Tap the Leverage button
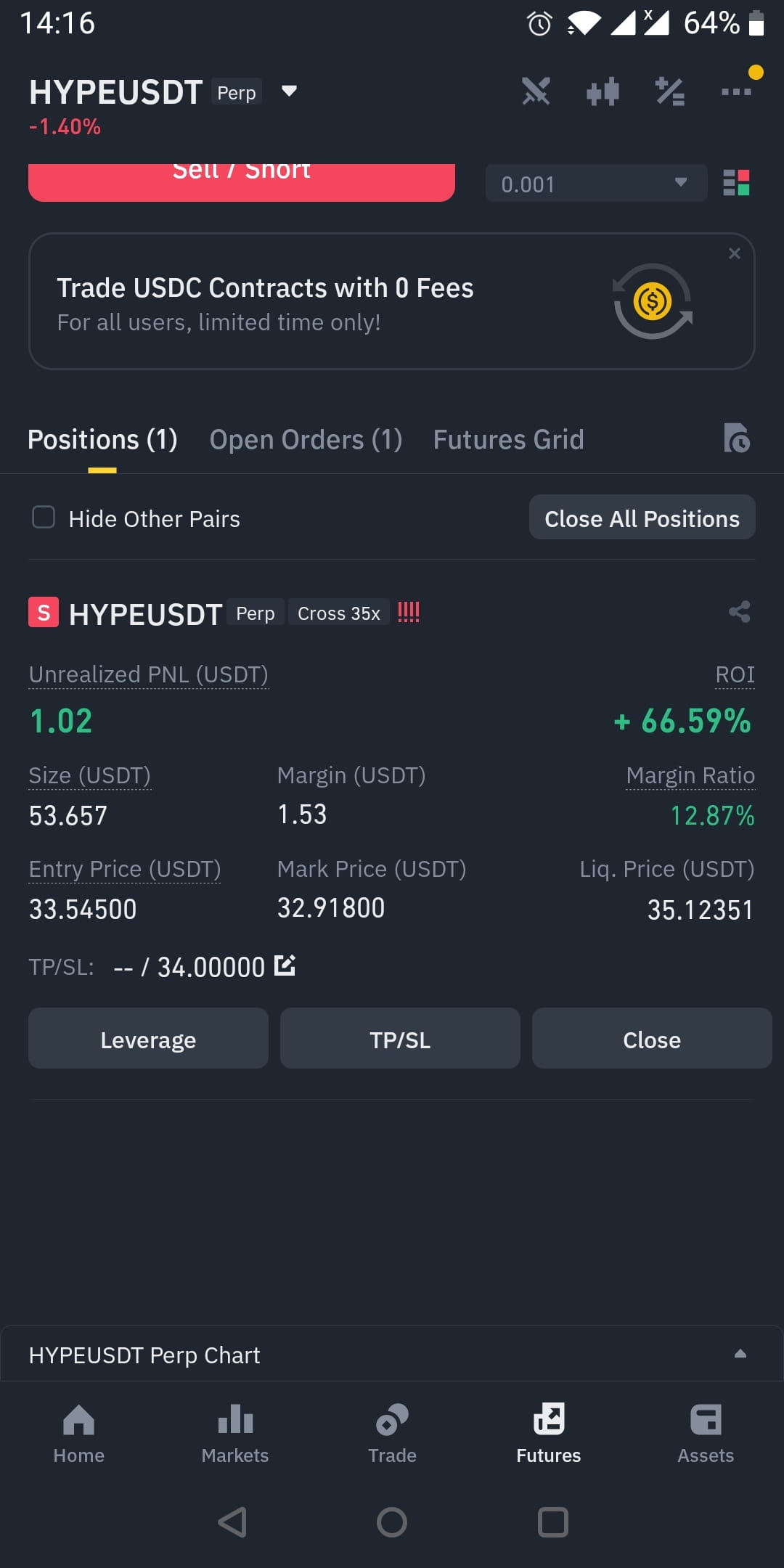784x1568 pixels. point(148,1039)
